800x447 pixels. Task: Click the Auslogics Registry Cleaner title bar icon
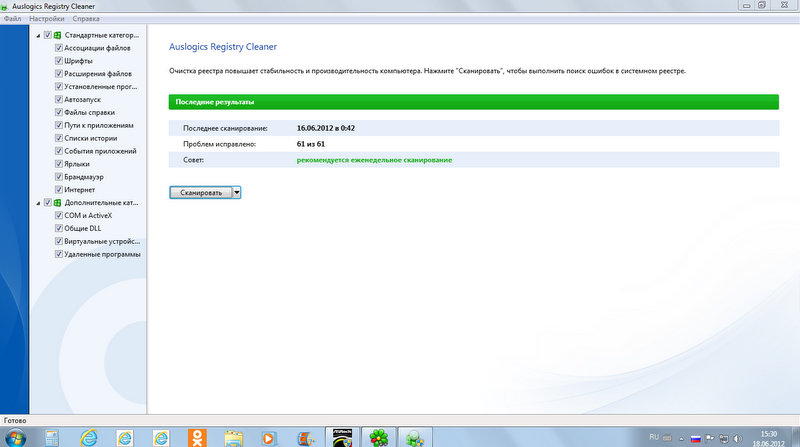[x=4, y=7]
